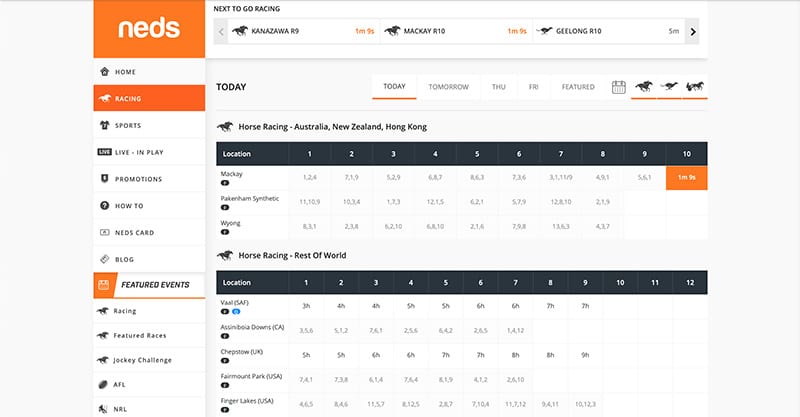Image resolution: width=800 pixels, height=417 pixels.
Task: Click the Neds logo
Action: (149, 29)
